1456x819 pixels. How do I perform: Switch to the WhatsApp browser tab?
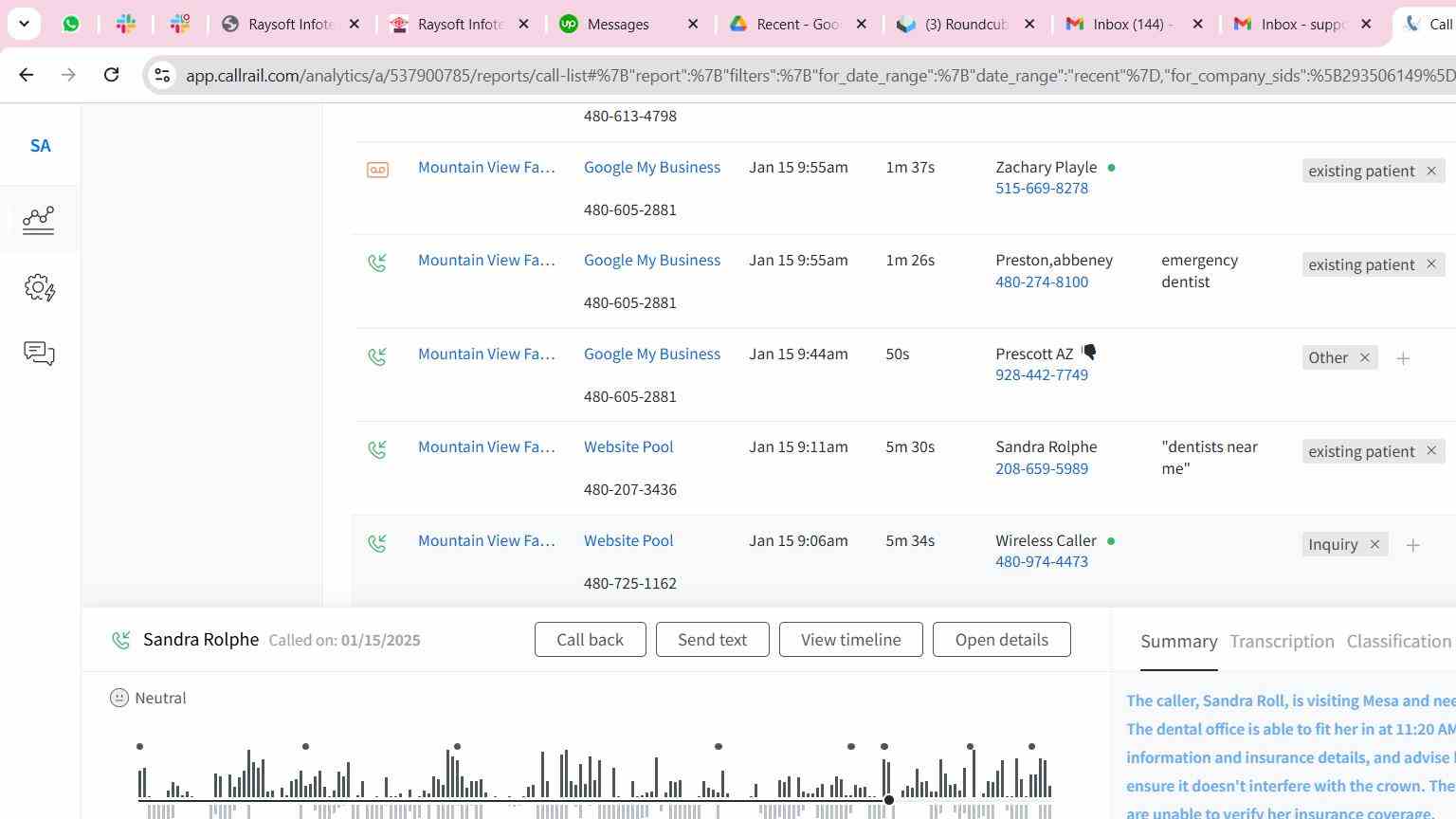(x=71, y=24)
